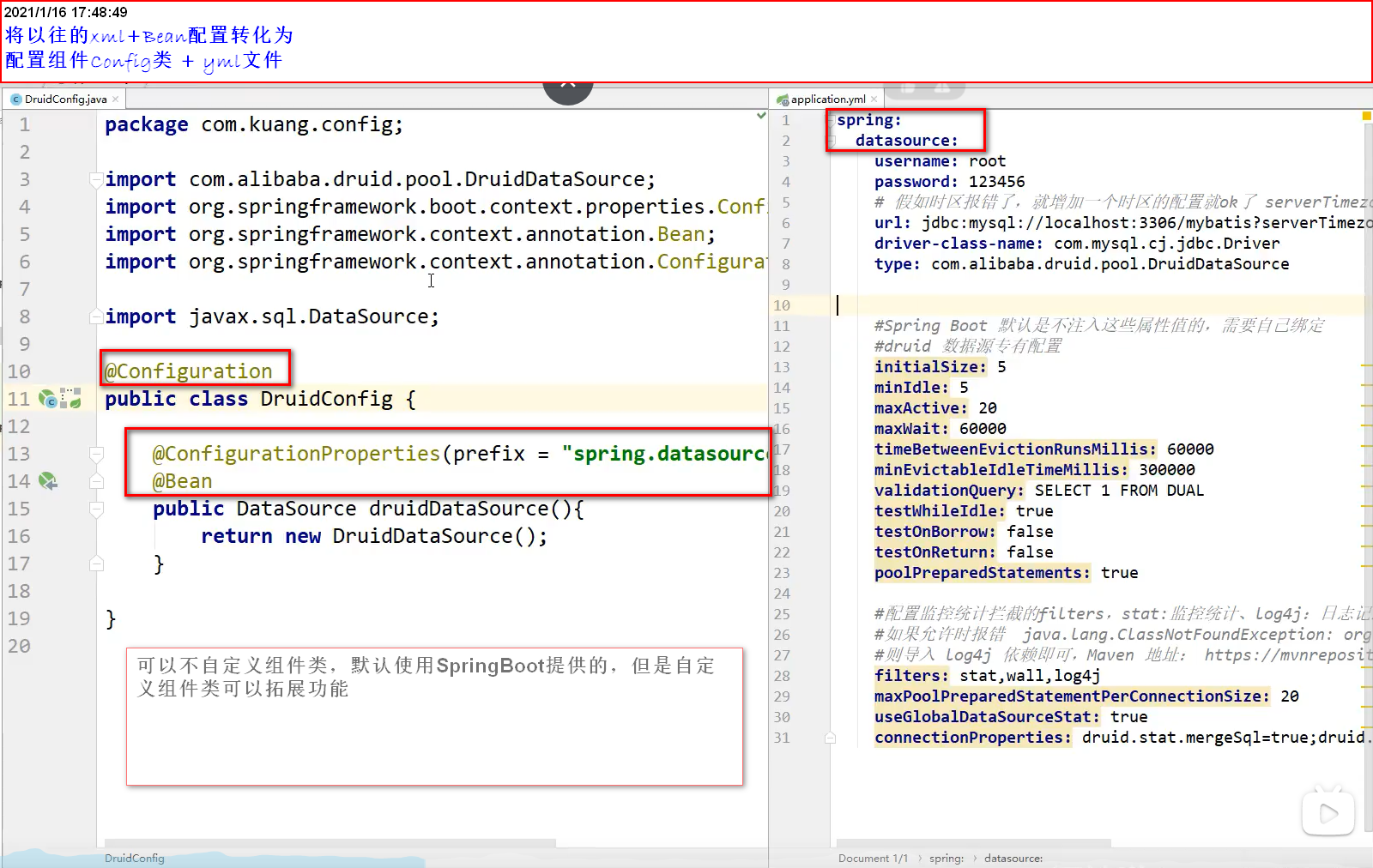The height and width of the screenshot is (868, 1373).
Task: Toggle the fold marker at line 8 import
Action: point(96,316)
